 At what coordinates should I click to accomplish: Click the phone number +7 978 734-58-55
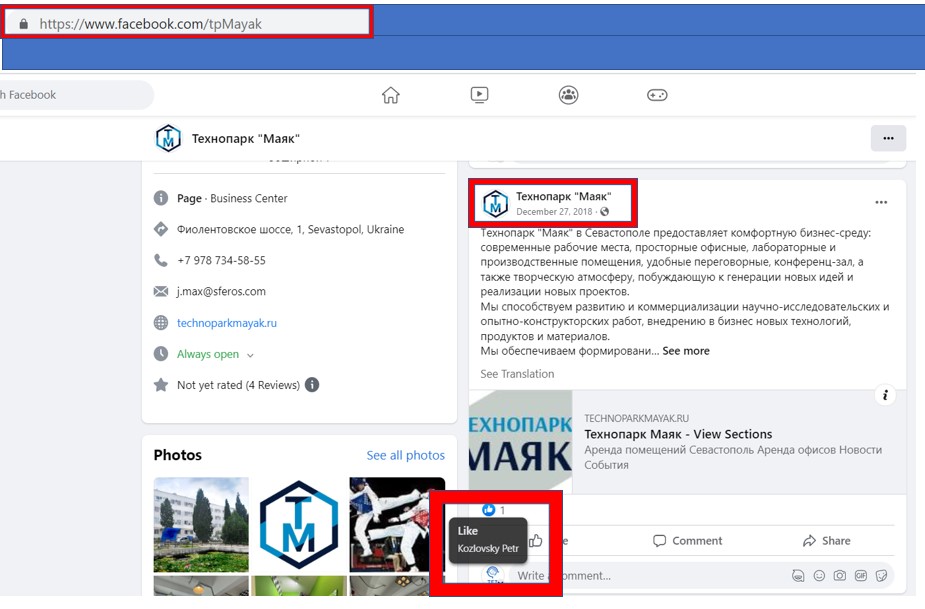pyautogui.click(x=221, y=260)
